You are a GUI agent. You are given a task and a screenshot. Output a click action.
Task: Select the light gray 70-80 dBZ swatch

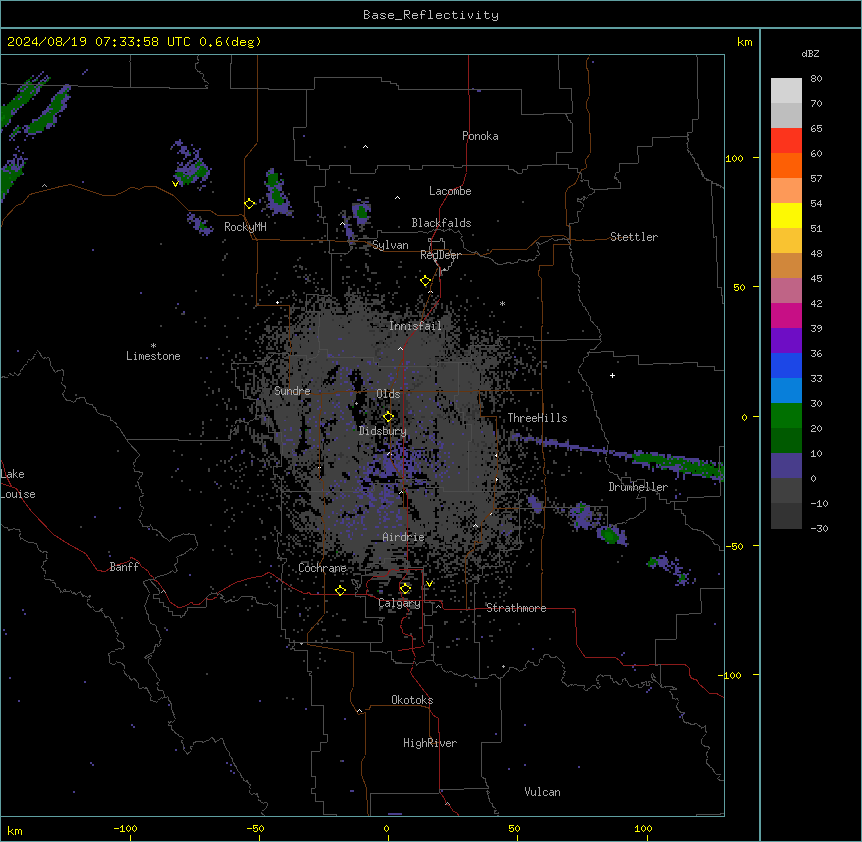[x=786, y=91]
